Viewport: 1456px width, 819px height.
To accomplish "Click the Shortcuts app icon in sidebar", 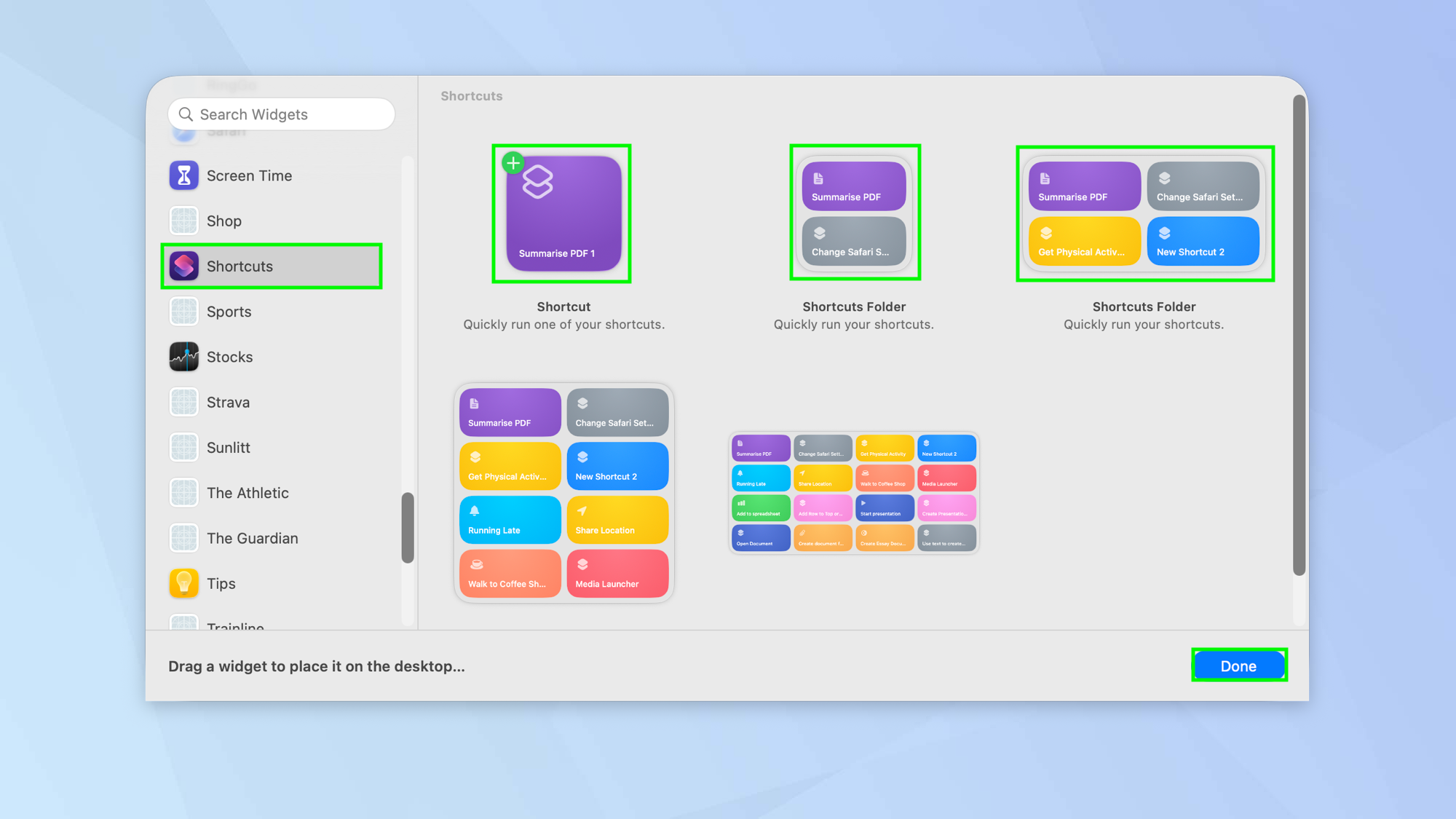I will 183,266.
